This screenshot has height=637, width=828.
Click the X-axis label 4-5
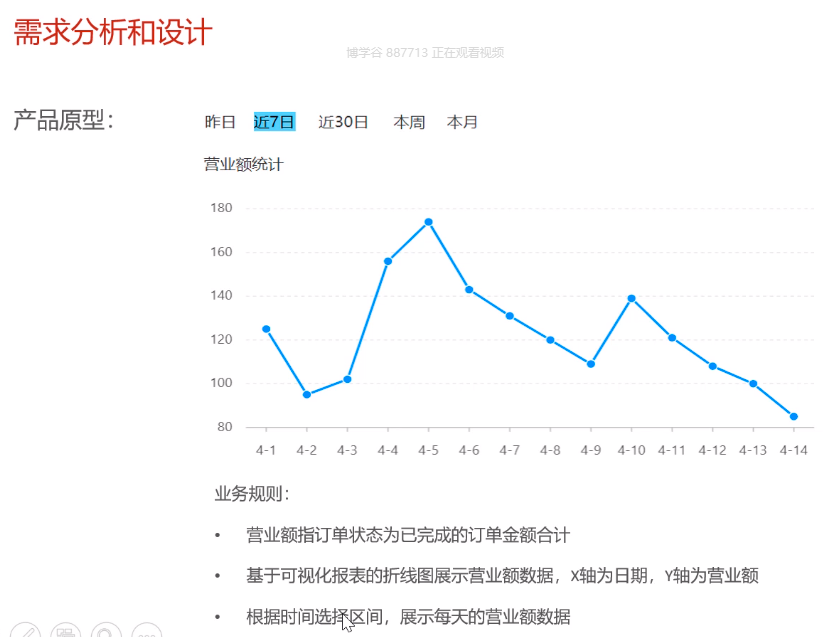[429, 451]
